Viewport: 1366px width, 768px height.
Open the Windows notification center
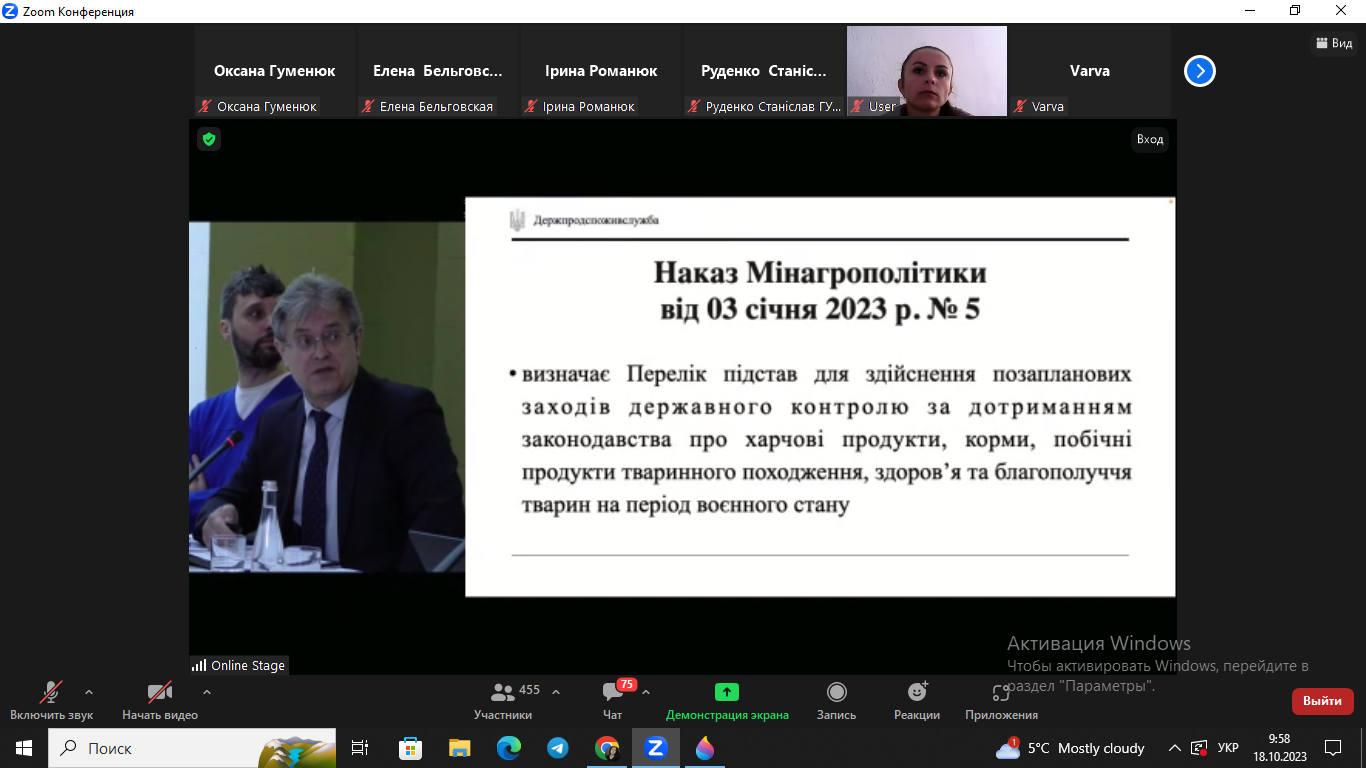(x=1333, y=748)
